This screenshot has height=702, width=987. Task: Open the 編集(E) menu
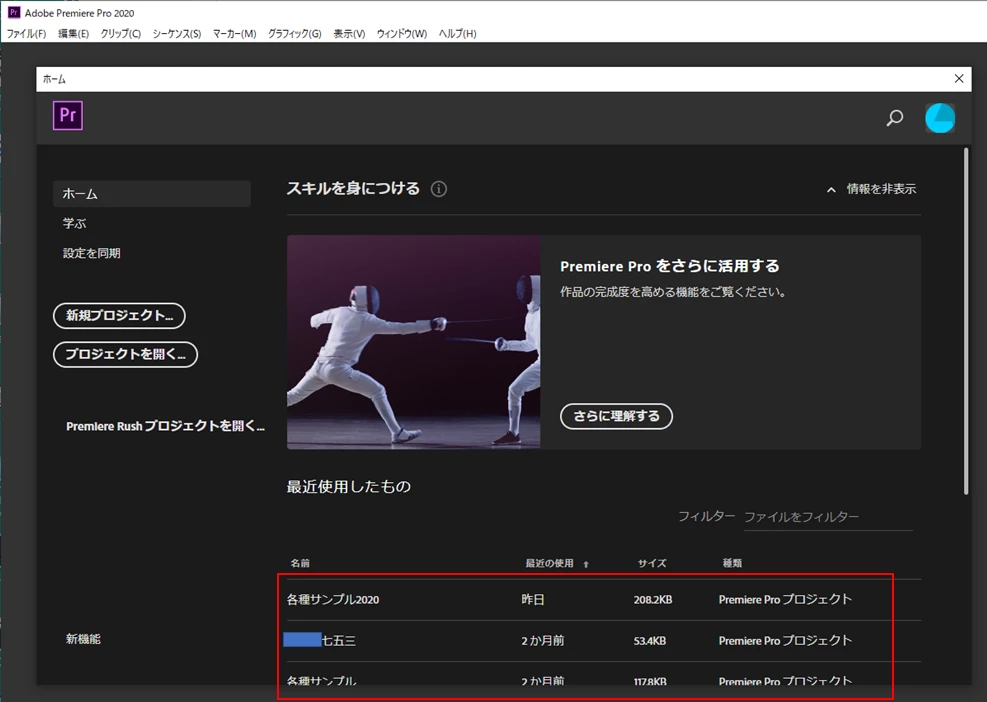(74, 34)
